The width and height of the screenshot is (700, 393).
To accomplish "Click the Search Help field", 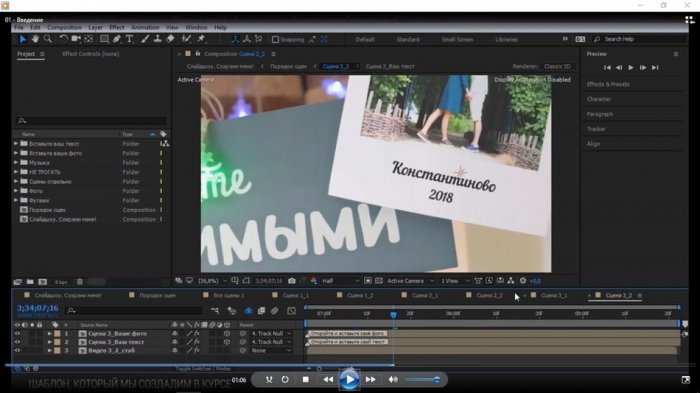I will [639, 39].
